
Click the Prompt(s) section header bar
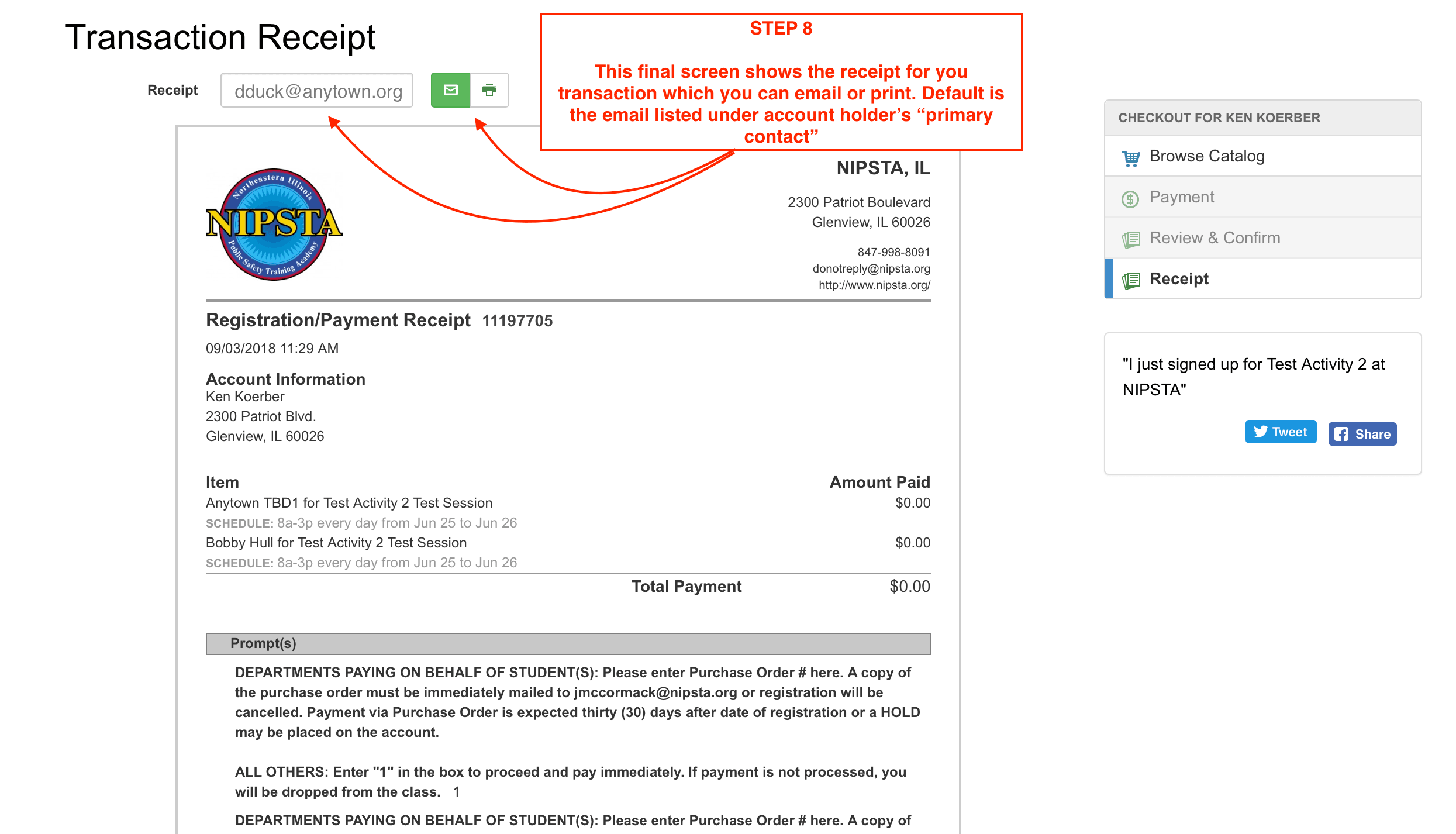[568, 643]
